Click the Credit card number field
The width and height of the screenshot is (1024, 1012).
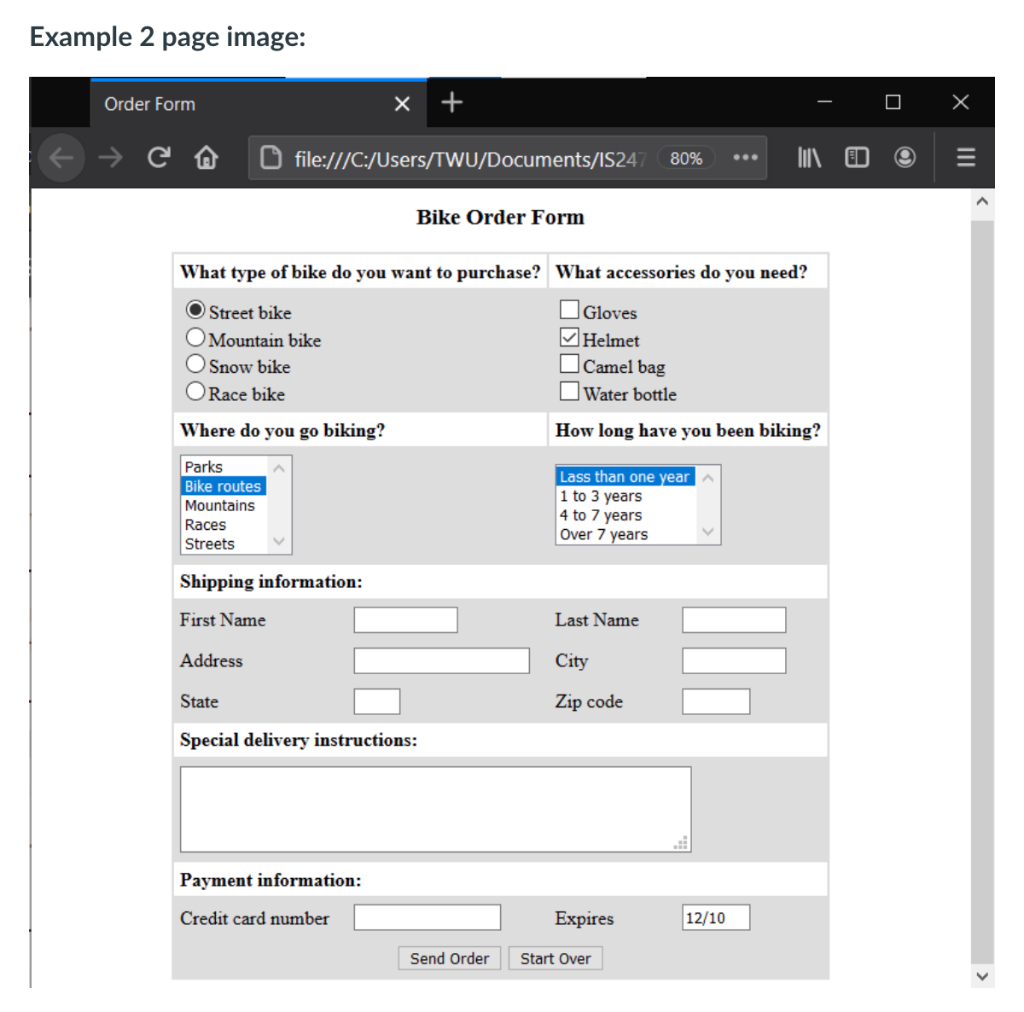(427, 917)
